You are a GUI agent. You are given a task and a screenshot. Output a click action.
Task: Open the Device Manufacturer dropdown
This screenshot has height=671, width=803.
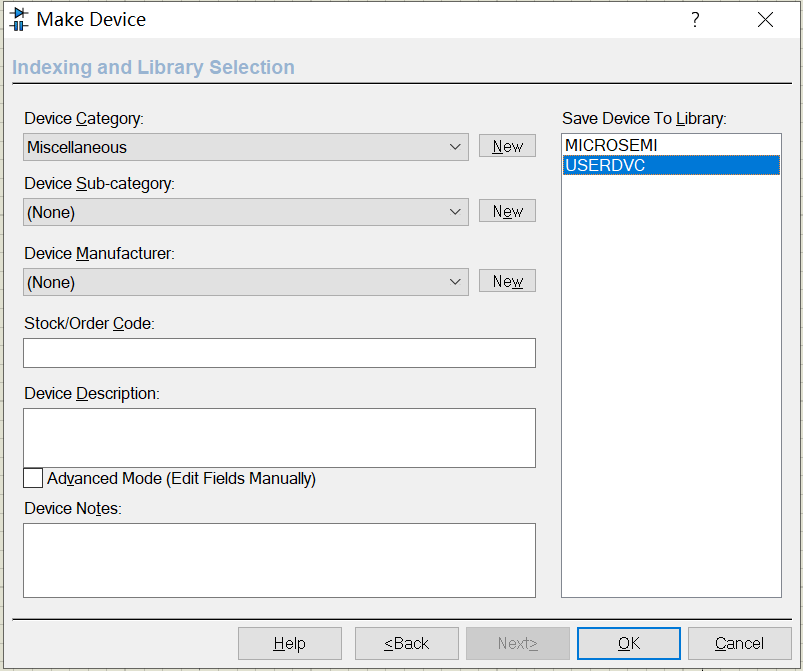pyautogui.click(x=456, y=282)
